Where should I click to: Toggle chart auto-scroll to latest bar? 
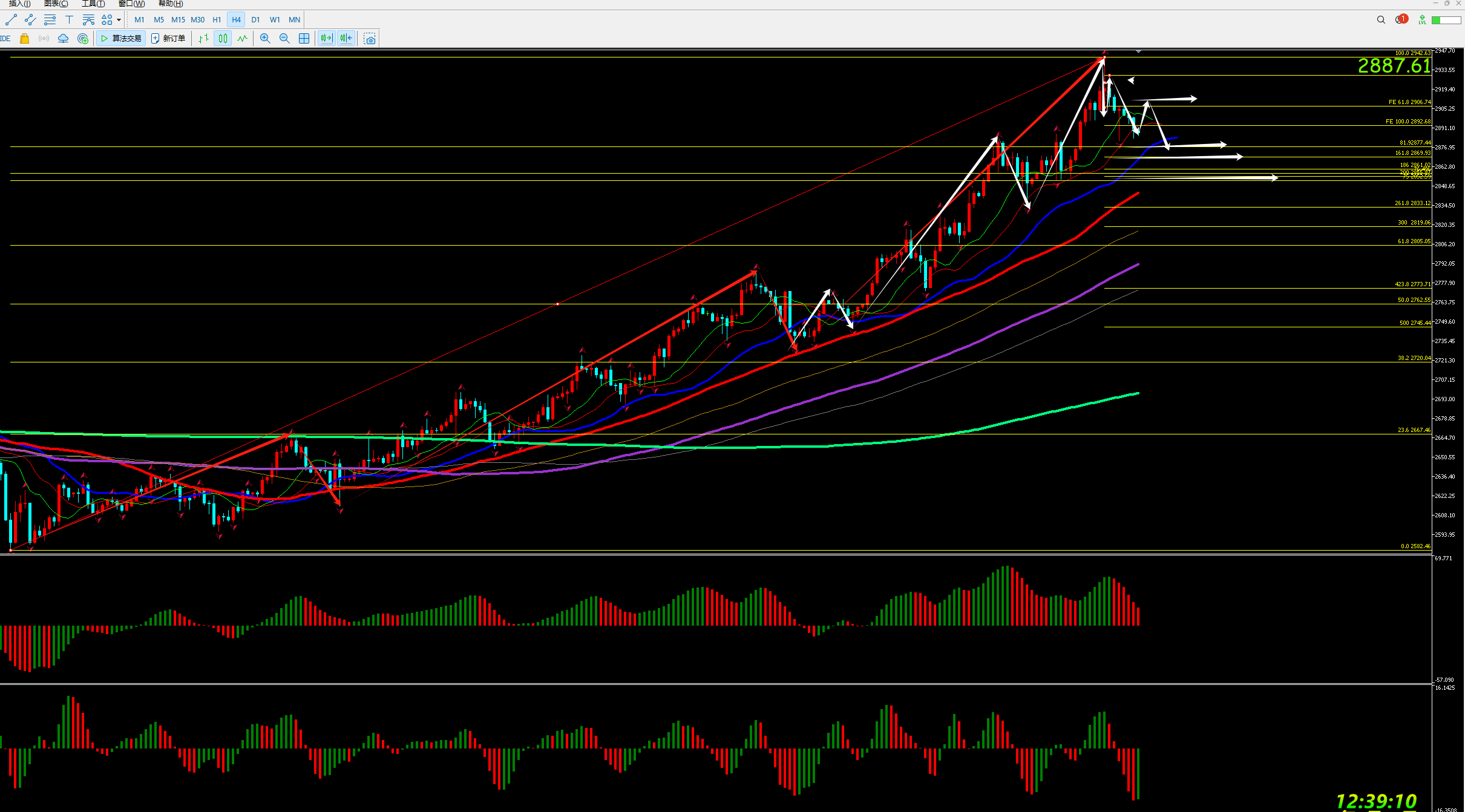click(326, 39)
